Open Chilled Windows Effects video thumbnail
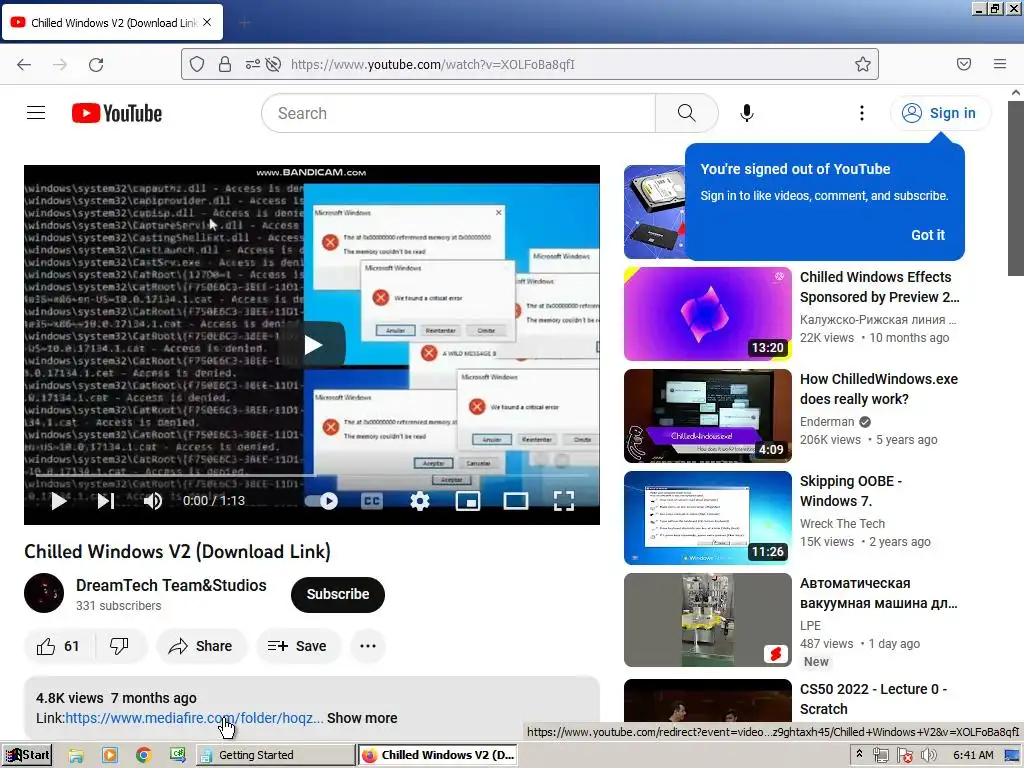 tap(707, 313)
